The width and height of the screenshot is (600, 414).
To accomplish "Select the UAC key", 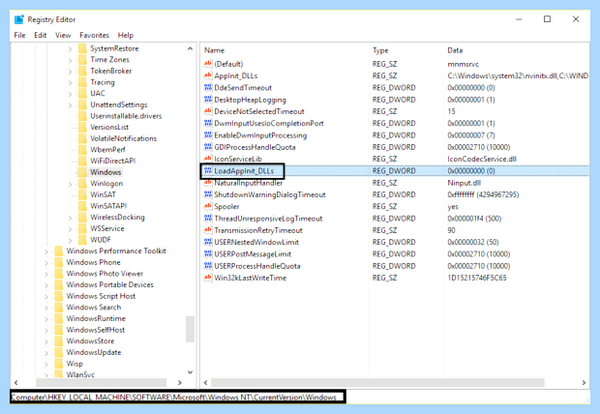I will [x=98, y=93].
